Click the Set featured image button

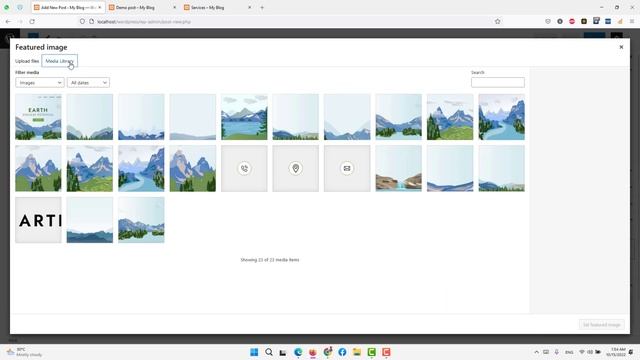pos(601,324)
